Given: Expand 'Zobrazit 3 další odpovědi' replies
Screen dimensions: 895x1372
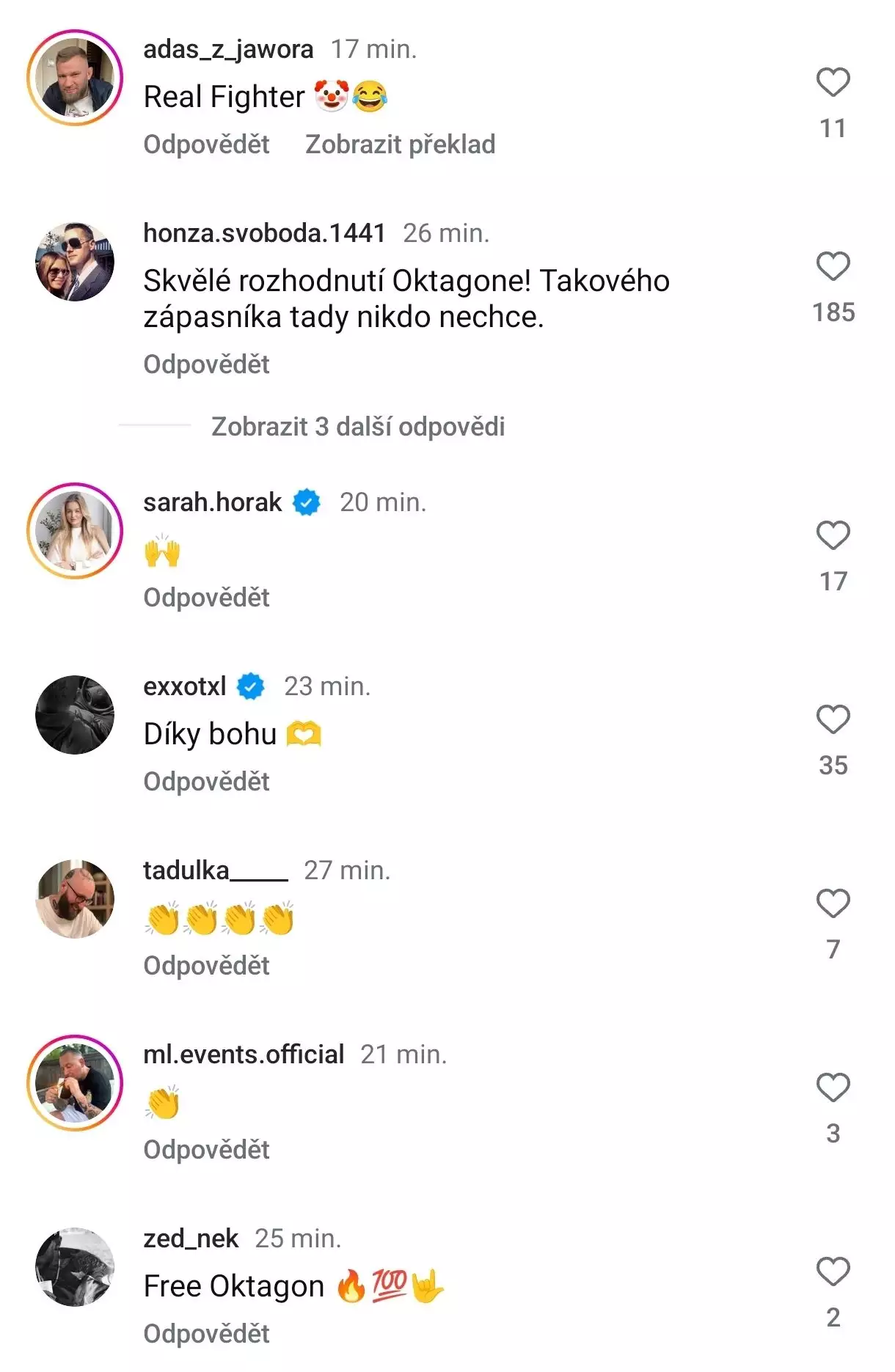Looking at the screenshot, I should click(358, 426).
